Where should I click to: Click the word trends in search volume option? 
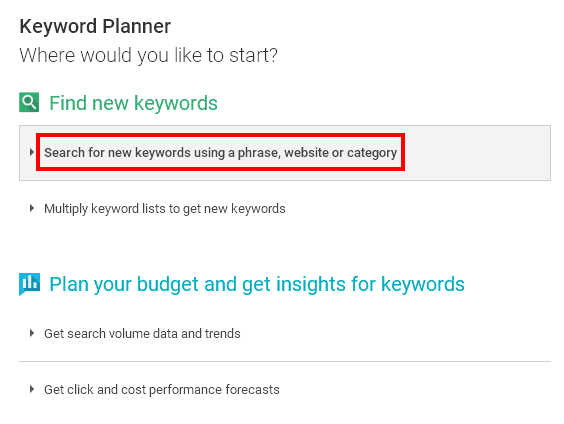pos(223,333)
